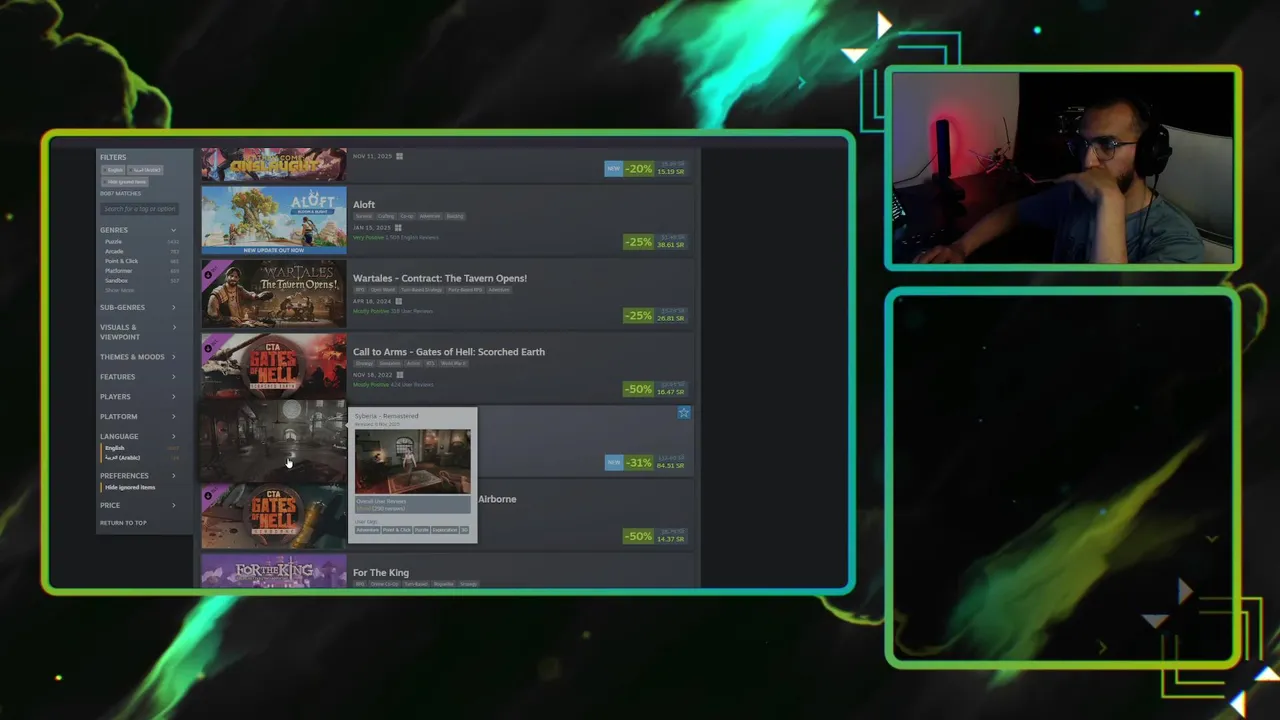Expand the Sub-Genres section
This screenshot has height=720, width=1280.
[138, 307]
